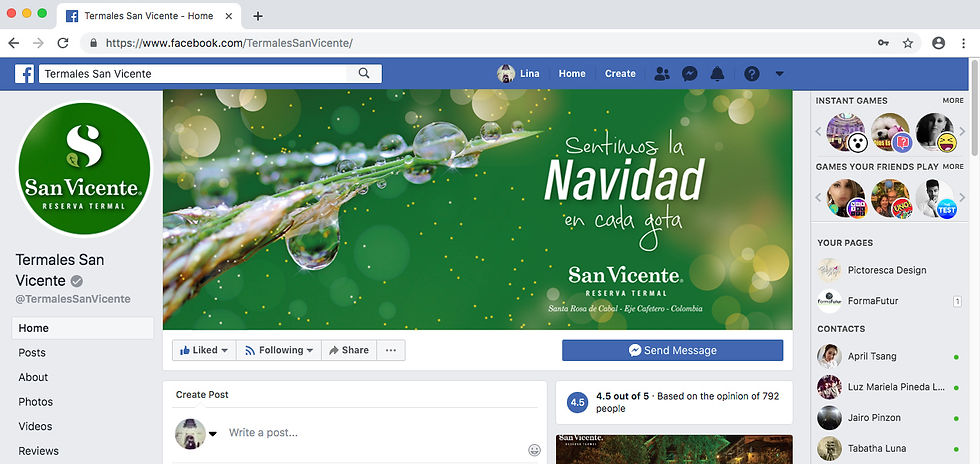Image resolution: width=980 pixels, height=464 pixels.
Task: Click the dog Instant Games icon
Action: point(891,133)
